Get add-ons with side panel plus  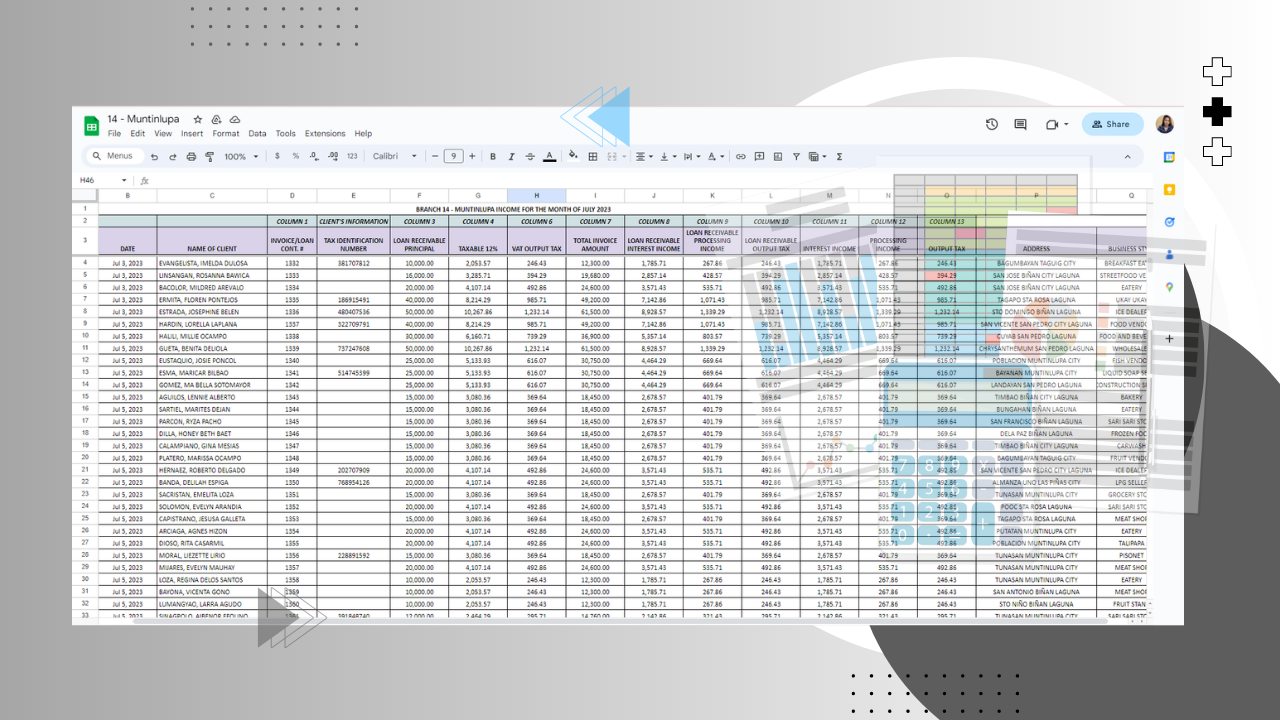tap(1169, 339)
